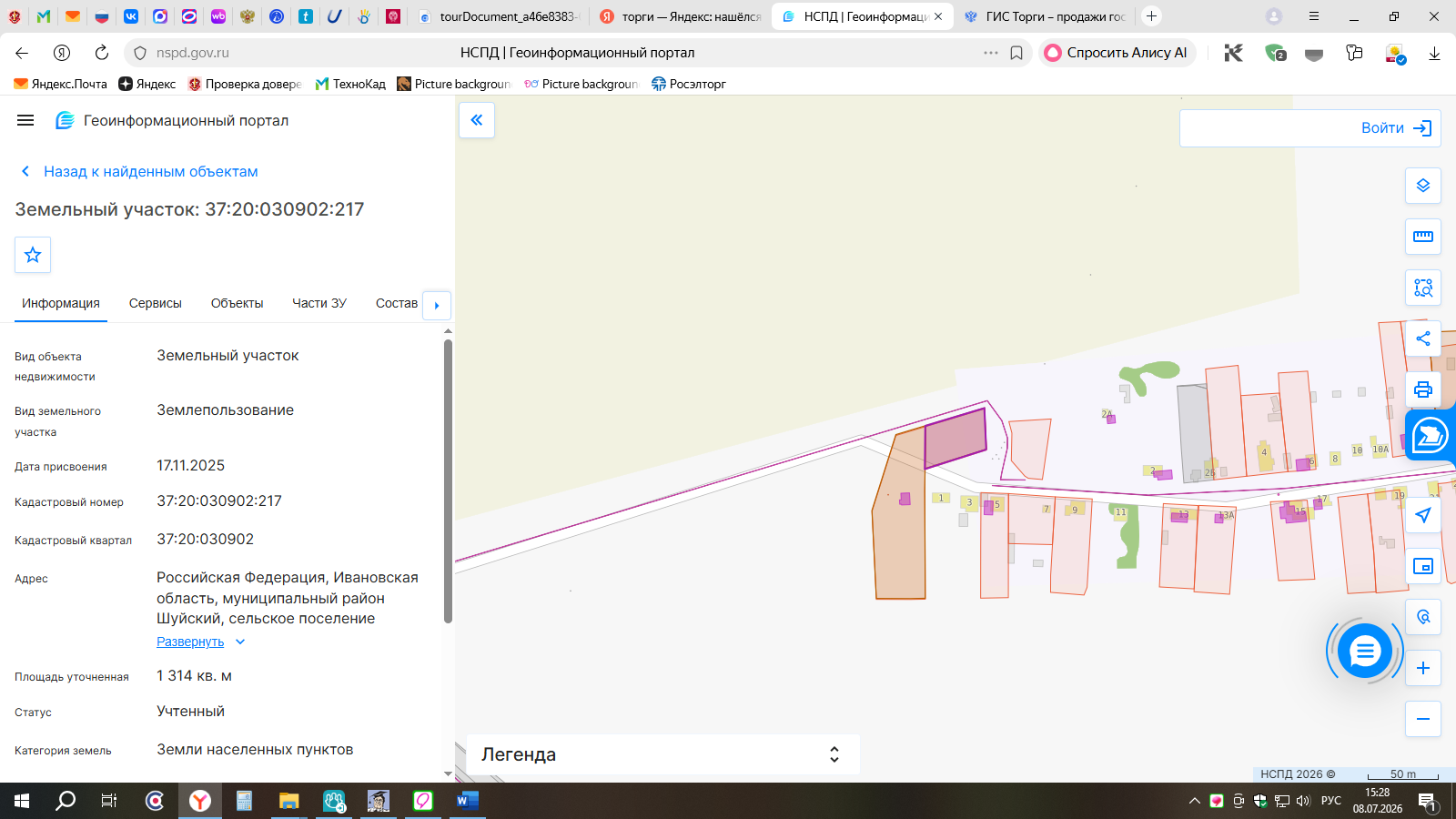Switch to the Сервисы tab

pos(156,303)
